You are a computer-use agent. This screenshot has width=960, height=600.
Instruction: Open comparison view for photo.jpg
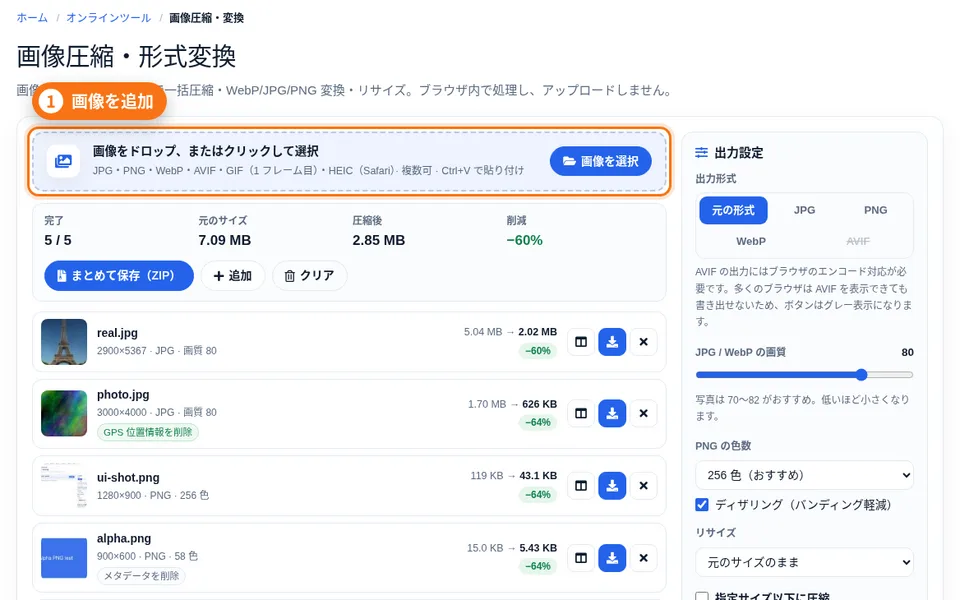pos(581,413)
